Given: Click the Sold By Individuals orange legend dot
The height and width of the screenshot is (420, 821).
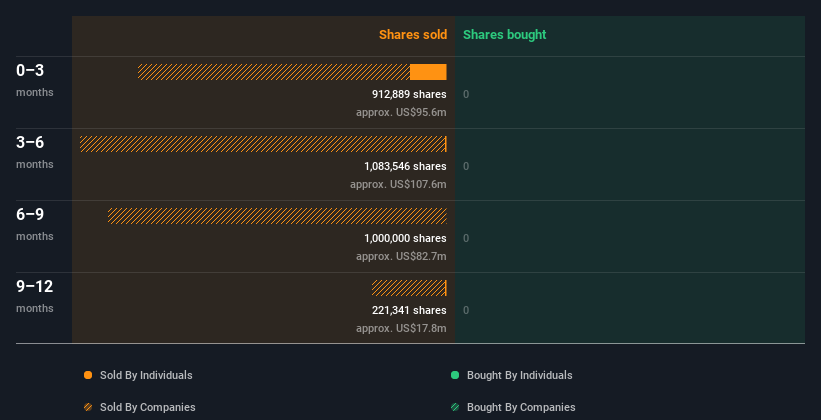Looking at the screenshot, I should point(88,375).
